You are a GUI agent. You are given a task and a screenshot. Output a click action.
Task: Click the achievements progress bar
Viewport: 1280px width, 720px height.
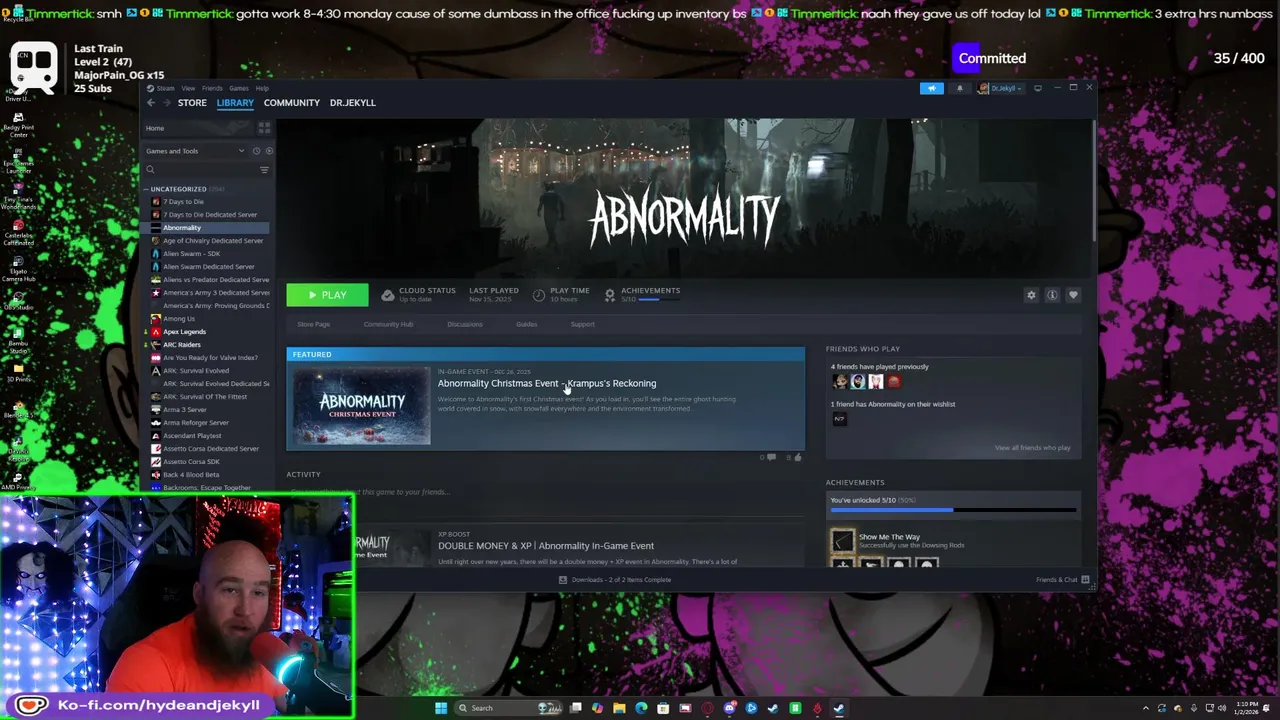(x=953, y=510)
